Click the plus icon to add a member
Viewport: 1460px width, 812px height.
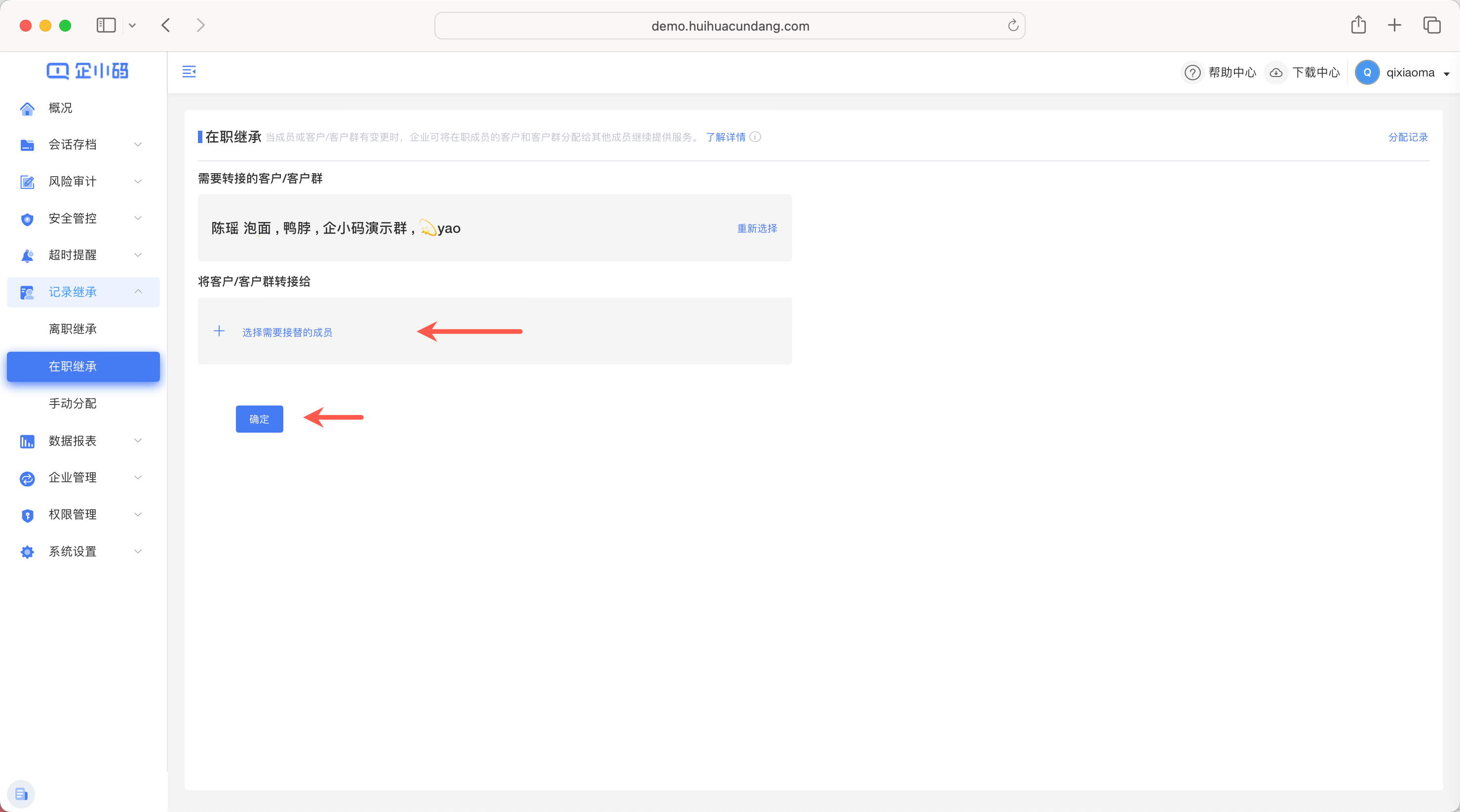click(219, 331)
